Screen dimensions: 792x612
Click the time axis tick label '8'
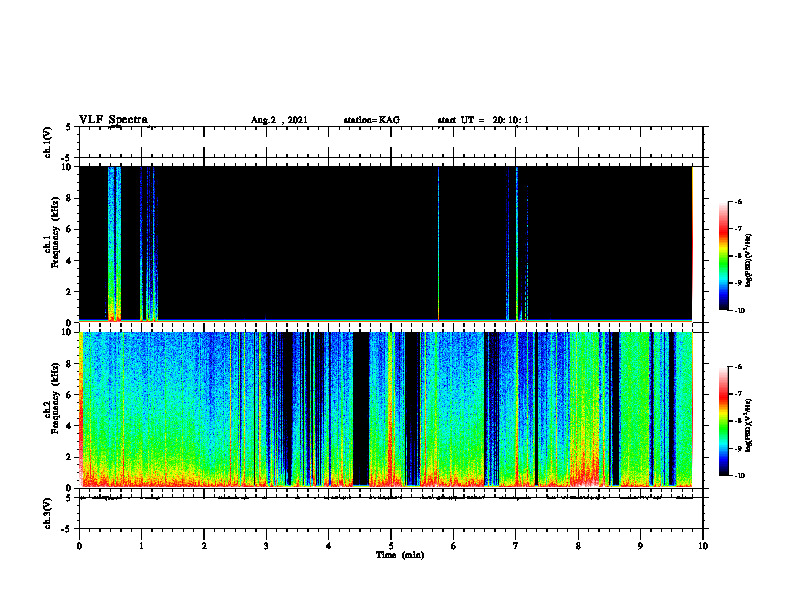[578, 546]
